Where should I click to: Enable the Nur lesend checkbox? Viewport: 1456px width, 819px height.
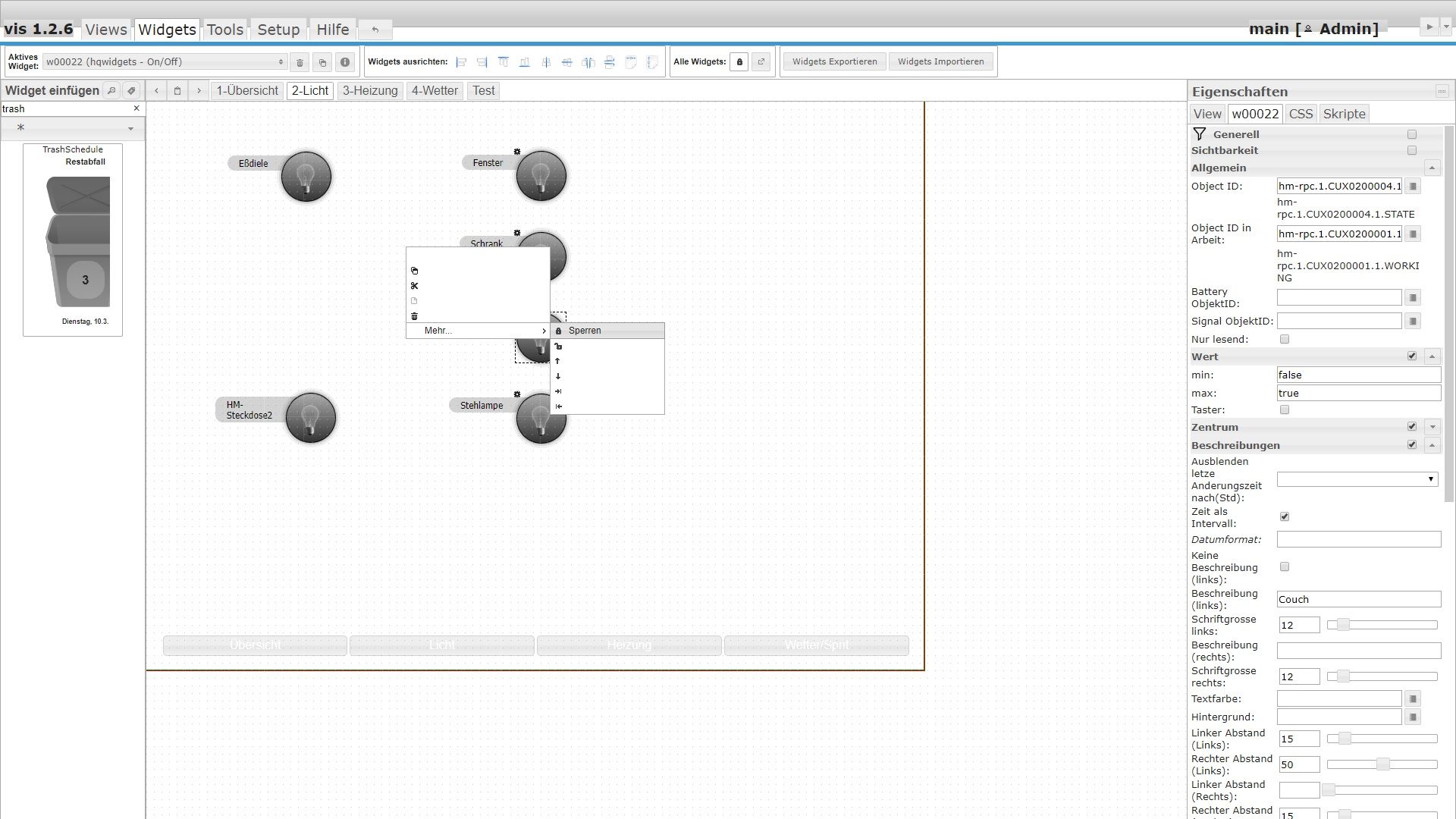[1285, 339]
